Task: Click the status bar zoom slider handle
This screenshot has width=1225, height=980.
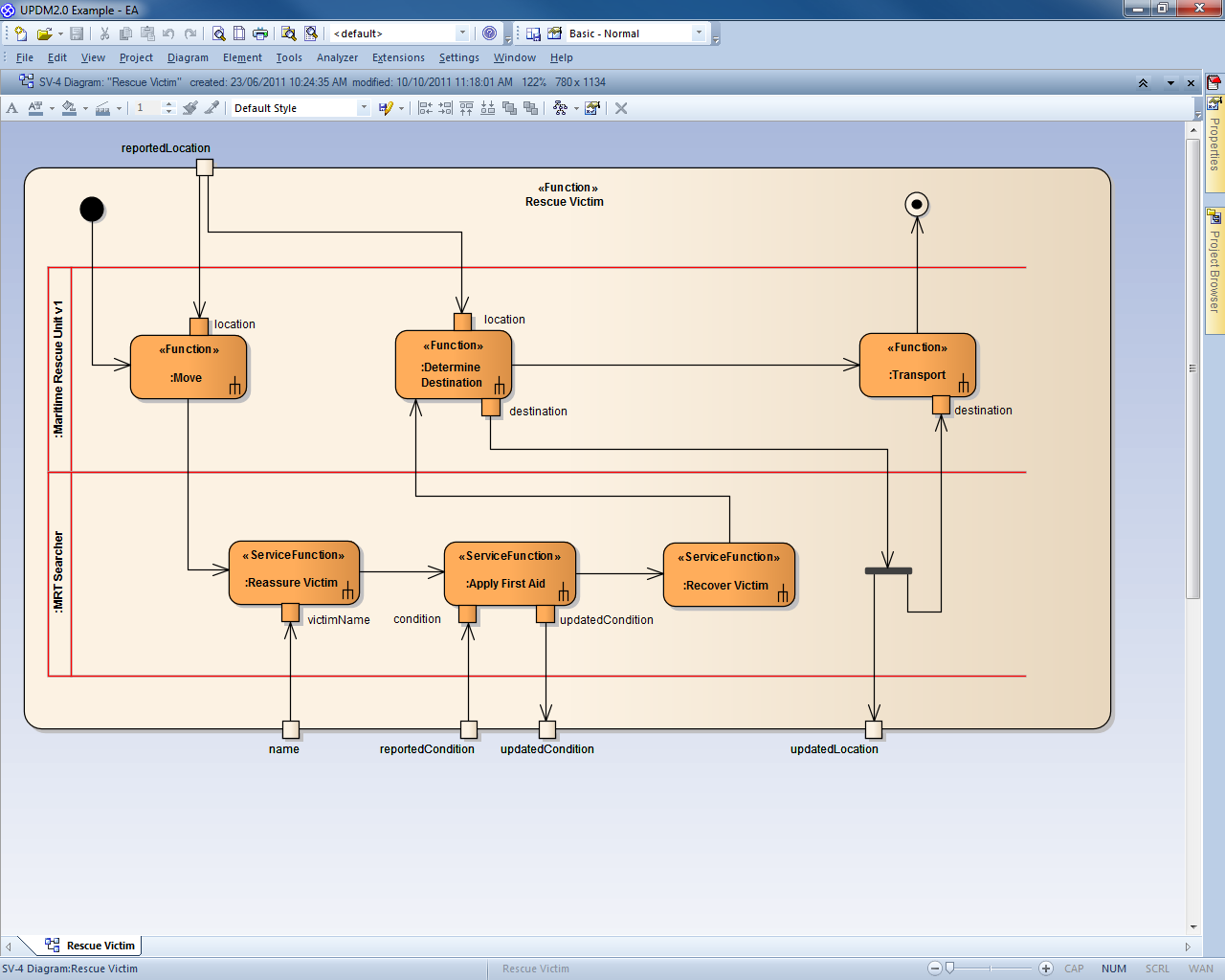Action: tap(949, 969)
